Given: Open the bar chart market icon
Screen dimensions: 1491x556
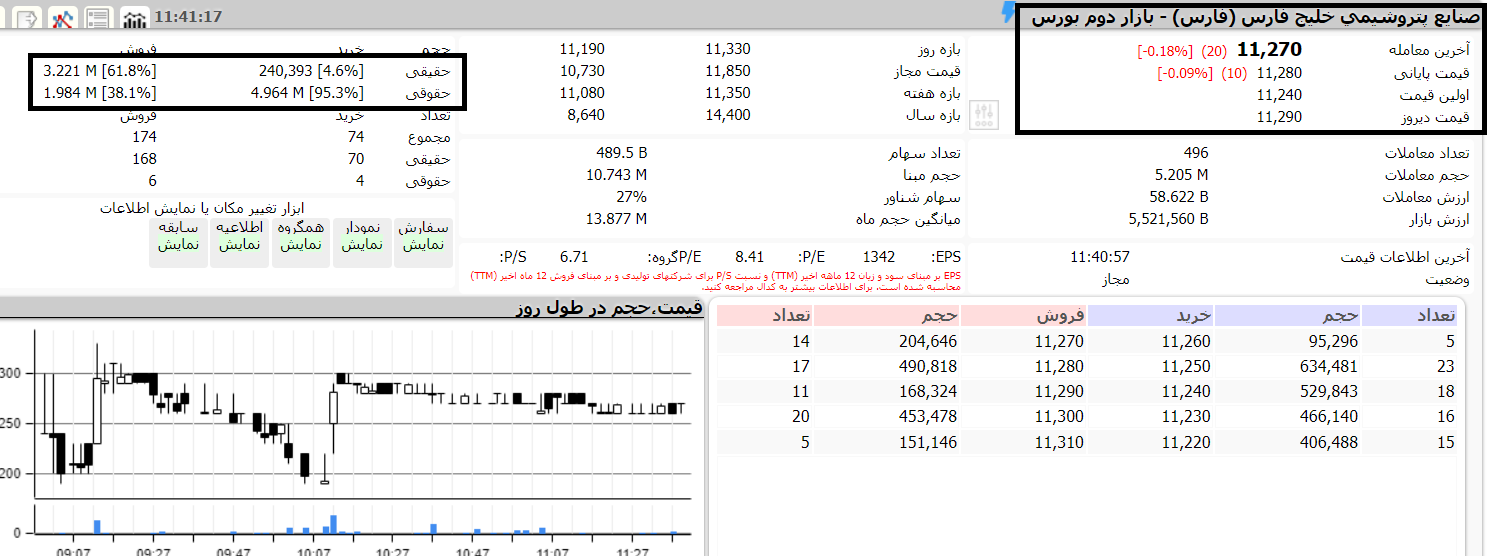Looking at the screenshot, I should coord(134,17).
